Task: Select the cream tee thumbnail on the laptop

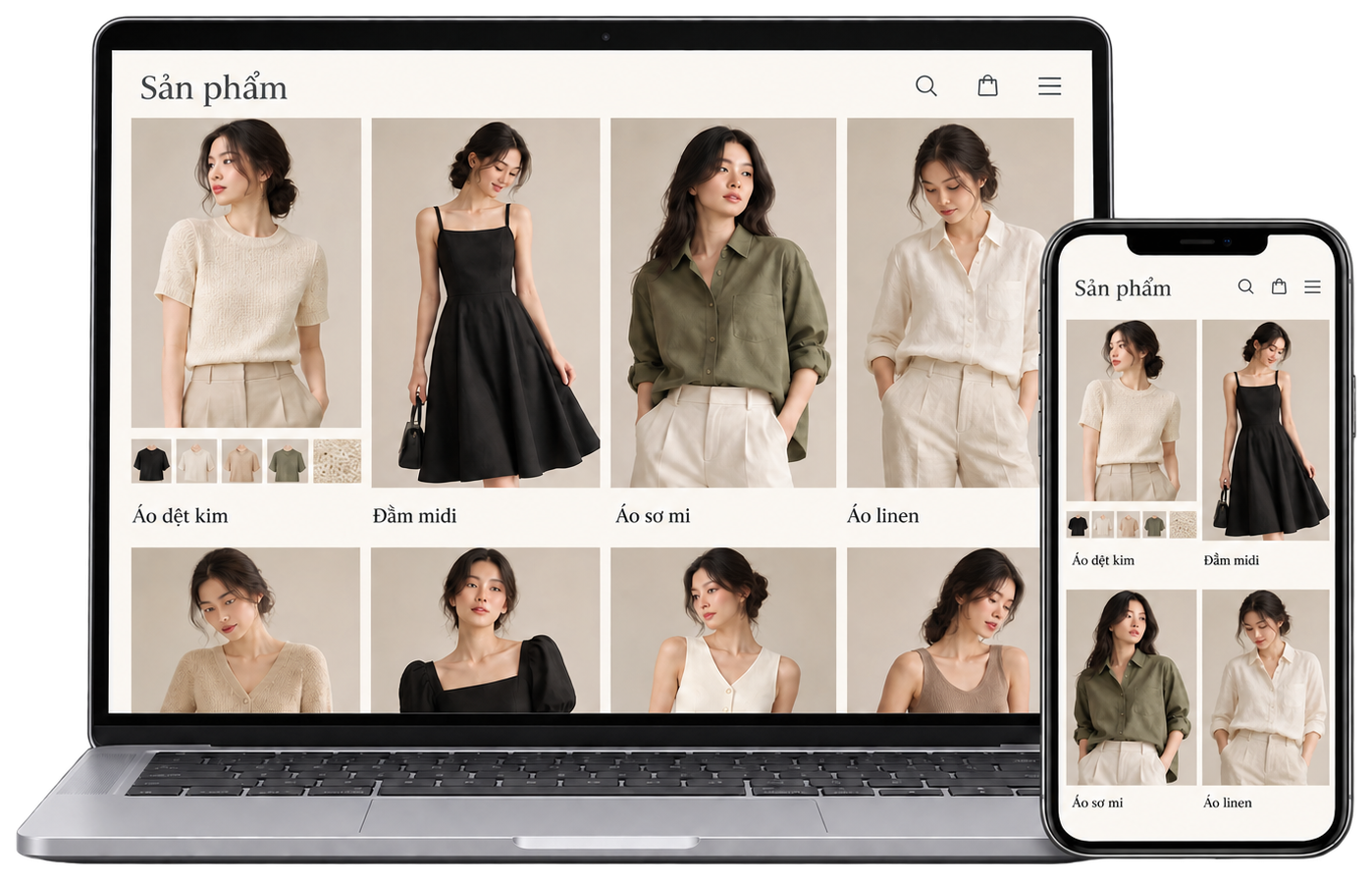Action: pyautogui.click(x=196, y=461)
